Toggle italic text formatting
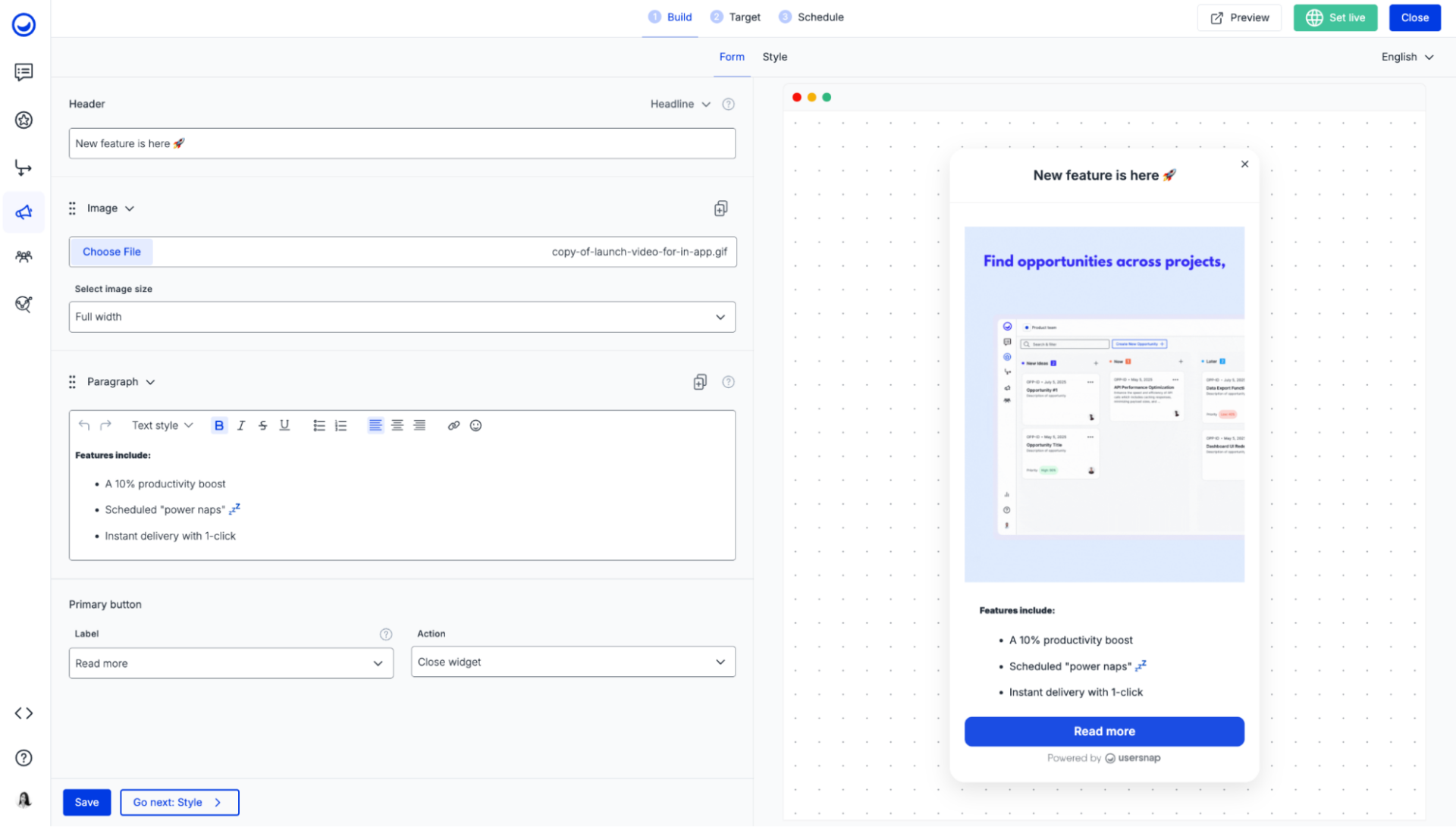Image resolution: width=1456 pixels, height=827 pixels. [x=241, y=425]
